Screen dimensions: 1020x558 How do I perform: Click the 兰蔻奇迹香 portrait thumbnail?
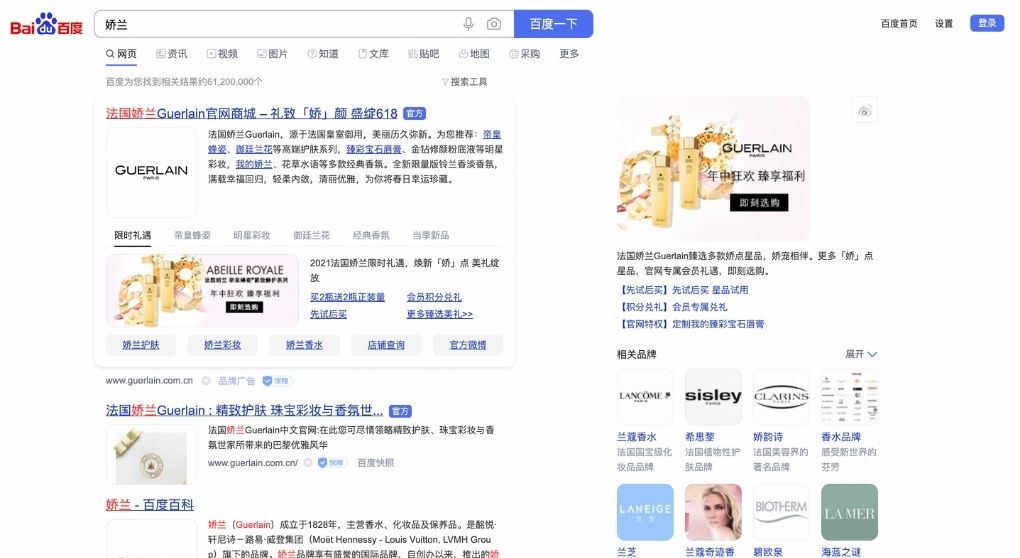[x=713, y=512]
